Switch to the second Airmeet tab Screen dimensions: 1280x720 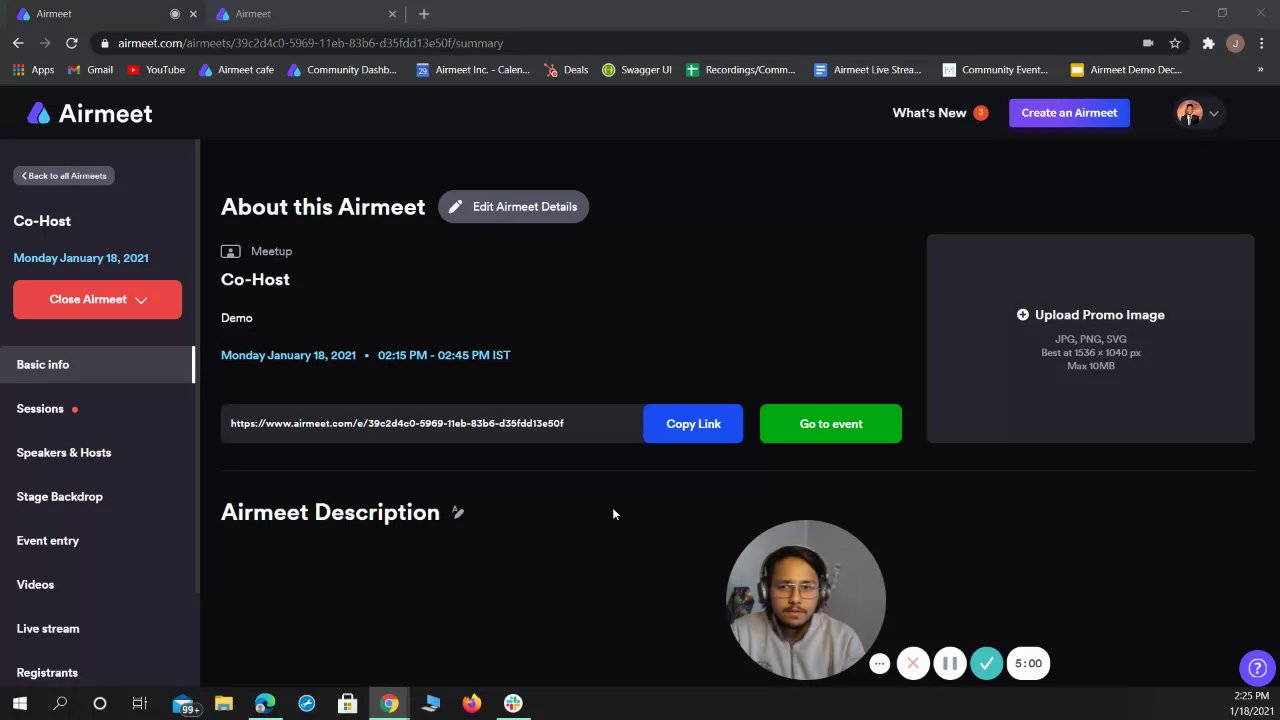point(305,14)
